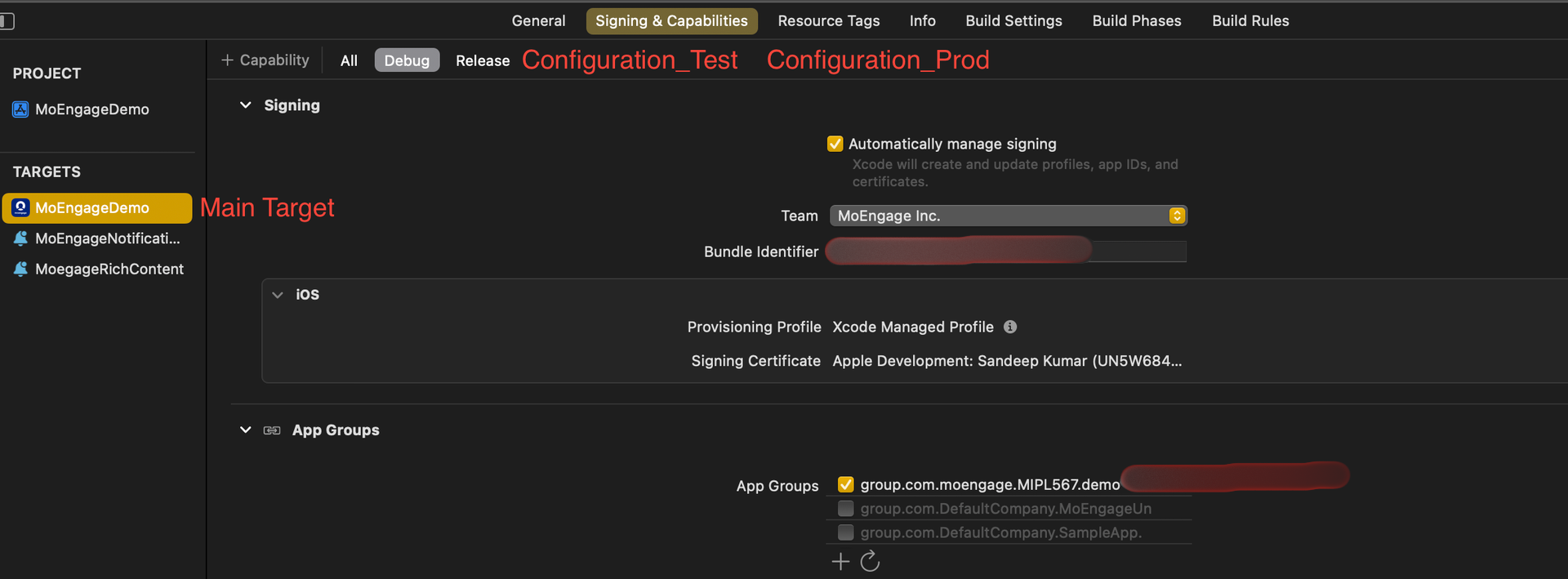Click the Provisioning Profile info icon
Screen dimensions: 1568x579
[x=1010, y=327]
